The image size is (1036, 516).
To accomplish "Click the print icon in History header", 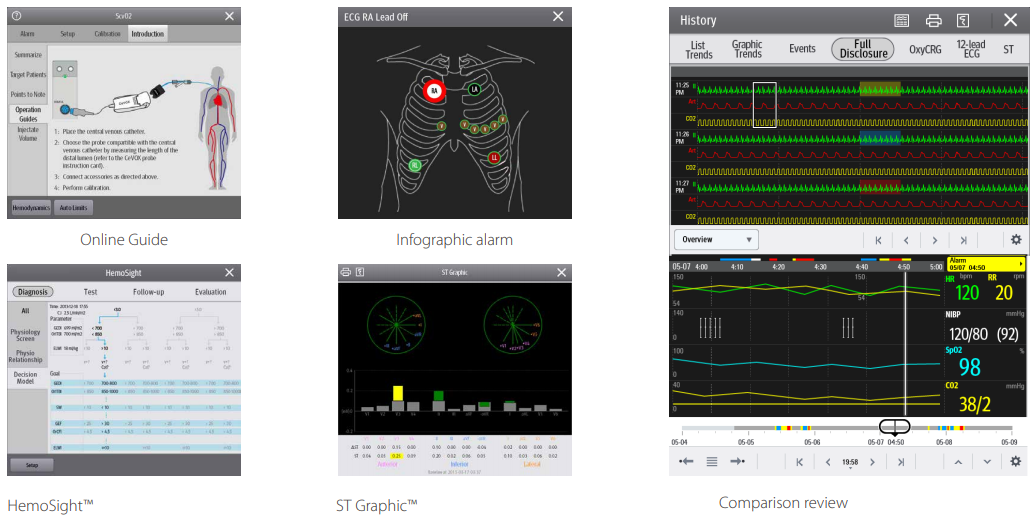I will (x=933, y=20).
